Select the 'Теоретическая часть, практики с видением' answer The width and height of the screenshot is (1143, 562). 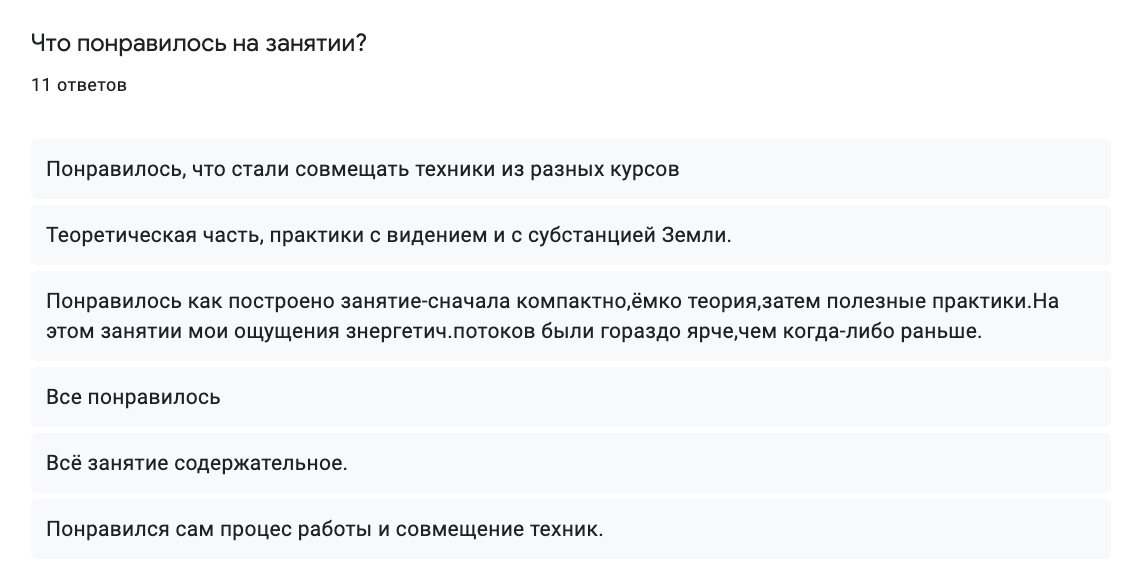click(x=570, y=235)
